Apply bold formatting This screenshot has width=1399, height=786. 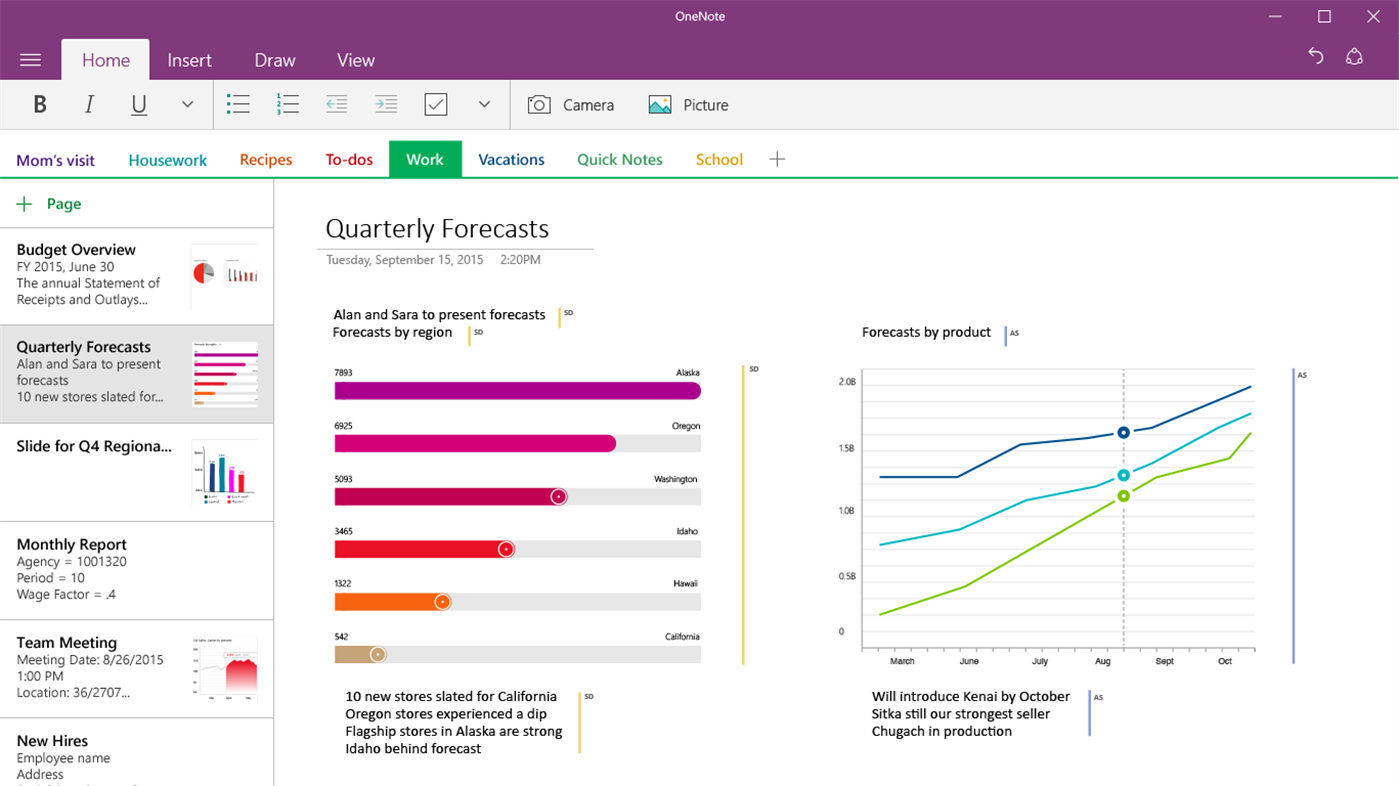coord(40,105)
